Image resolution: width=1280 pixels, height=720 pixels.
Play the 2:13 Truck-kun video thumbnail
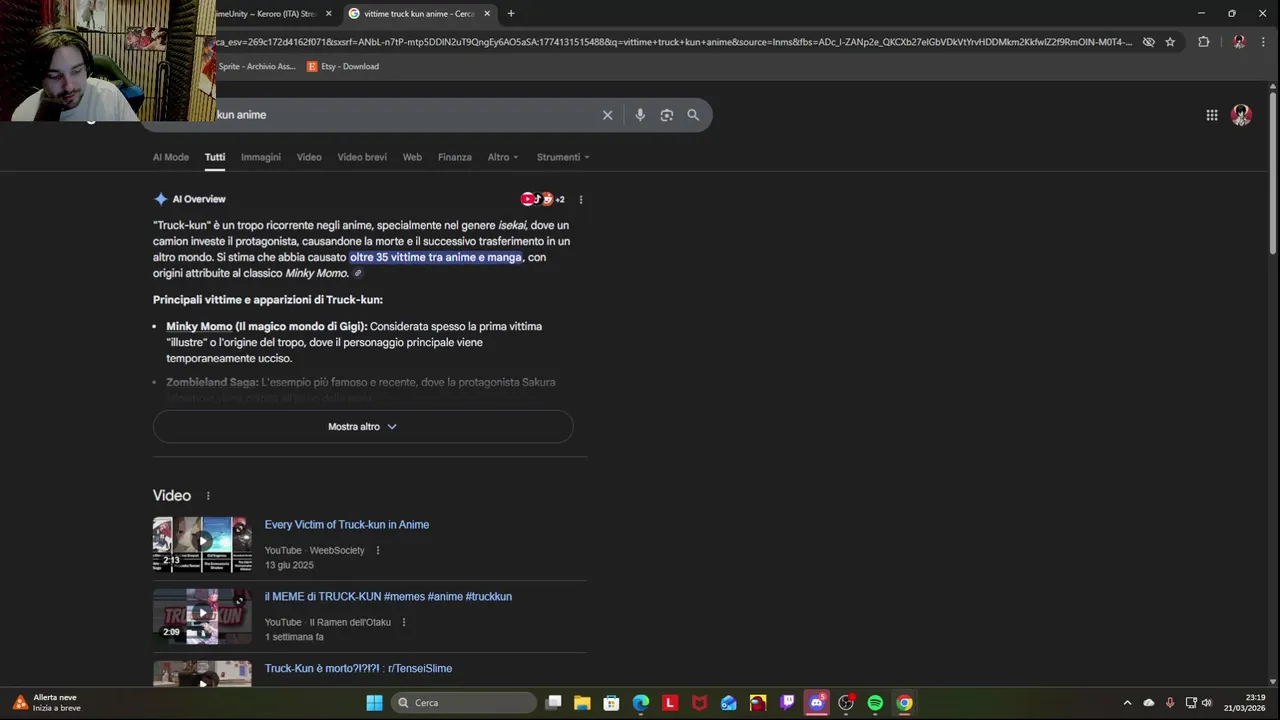[x=202, y=545]
